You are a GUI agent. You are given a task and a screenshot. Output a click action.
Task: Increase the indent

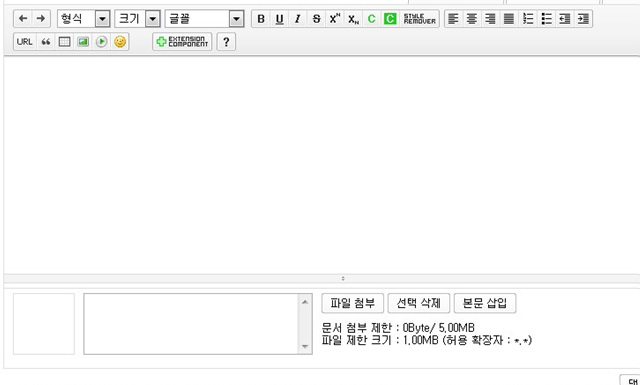pyautogui.click(x=583, y=19)
